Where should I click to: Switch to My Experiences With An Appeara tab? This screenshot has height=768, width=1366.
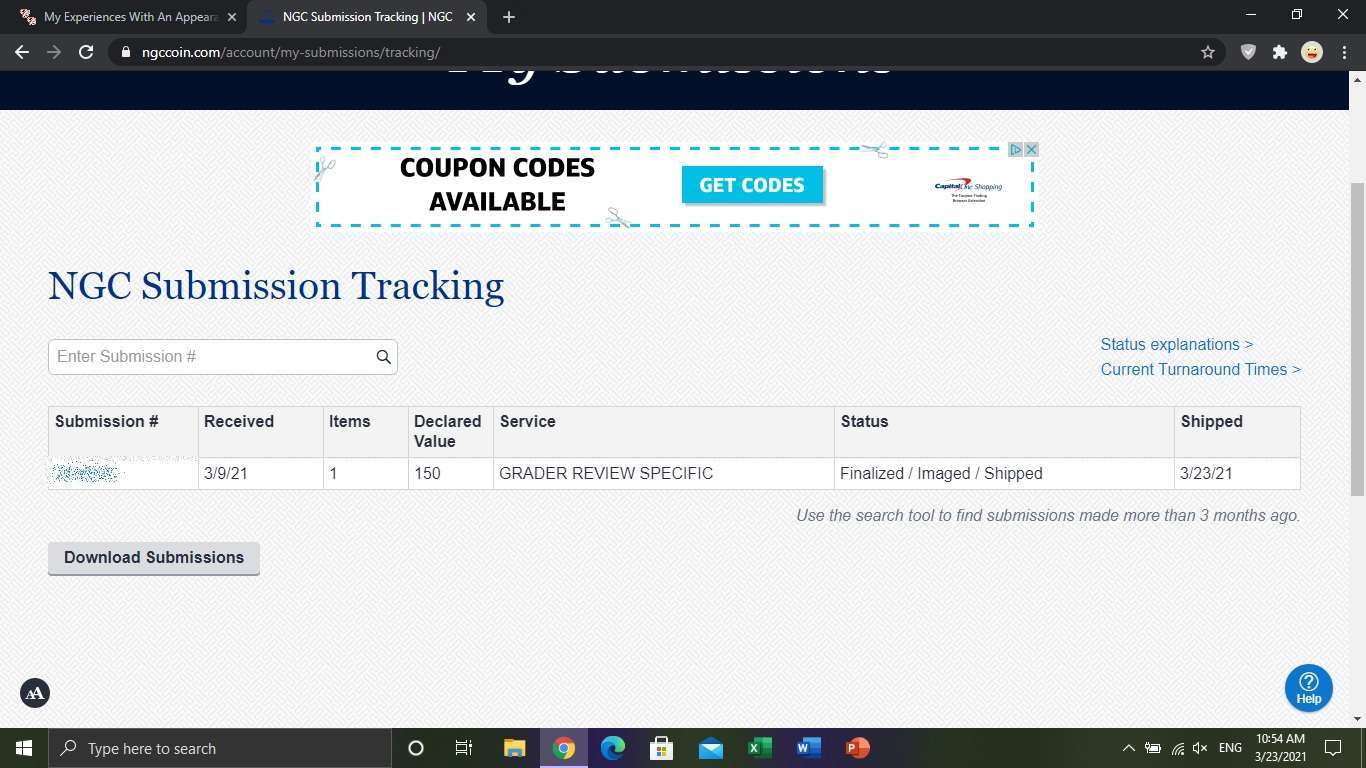[128, 17]
